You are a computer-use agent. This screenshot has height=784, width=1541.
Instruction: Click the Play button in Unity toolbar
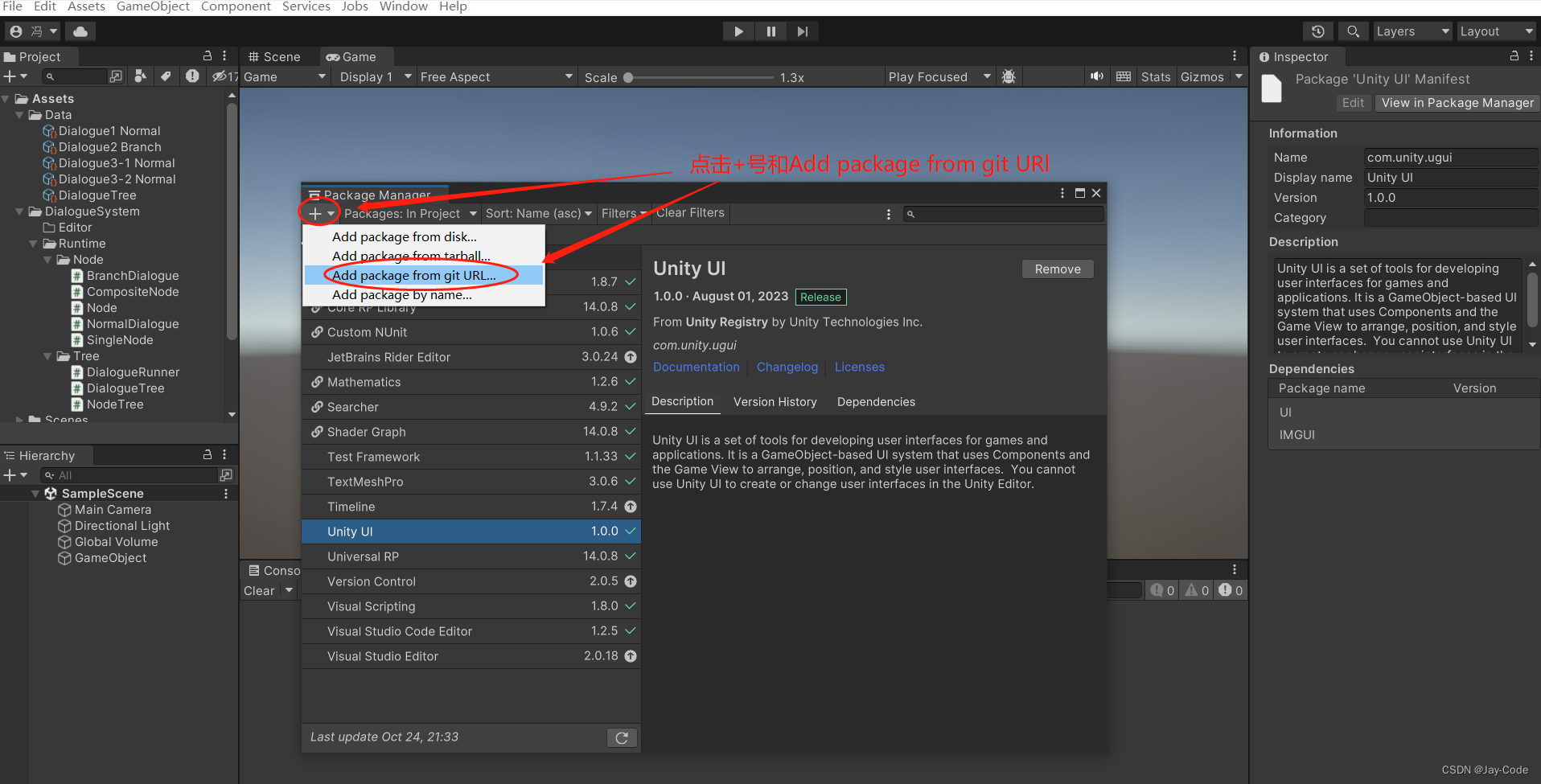(x=738, y=31)
